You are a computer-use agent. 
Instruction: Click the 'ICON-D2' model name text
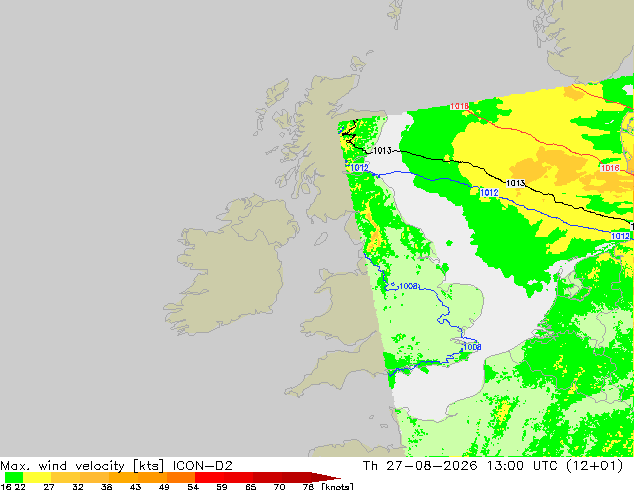203,466
